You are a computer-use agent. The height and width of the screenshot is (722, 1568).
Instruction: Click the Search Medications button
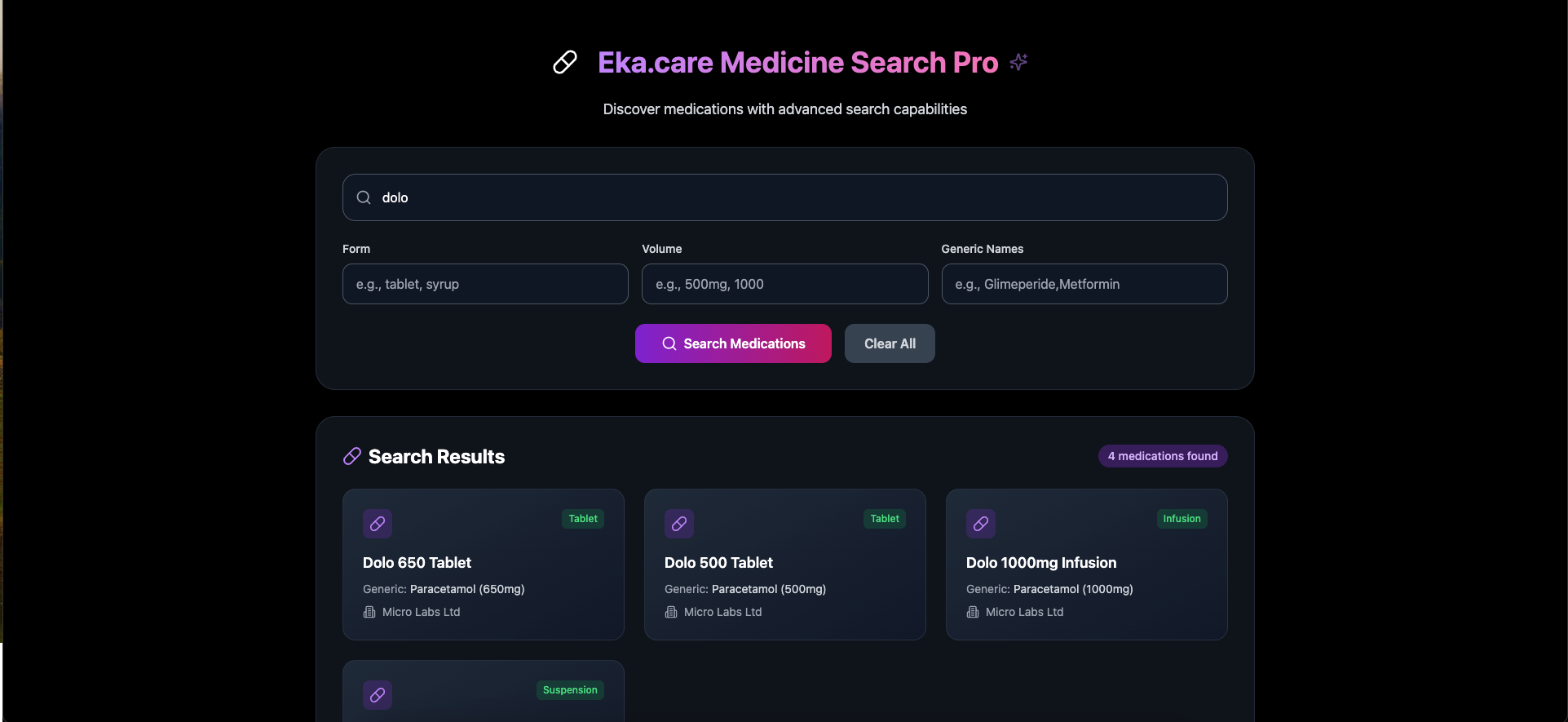point(733,343)
